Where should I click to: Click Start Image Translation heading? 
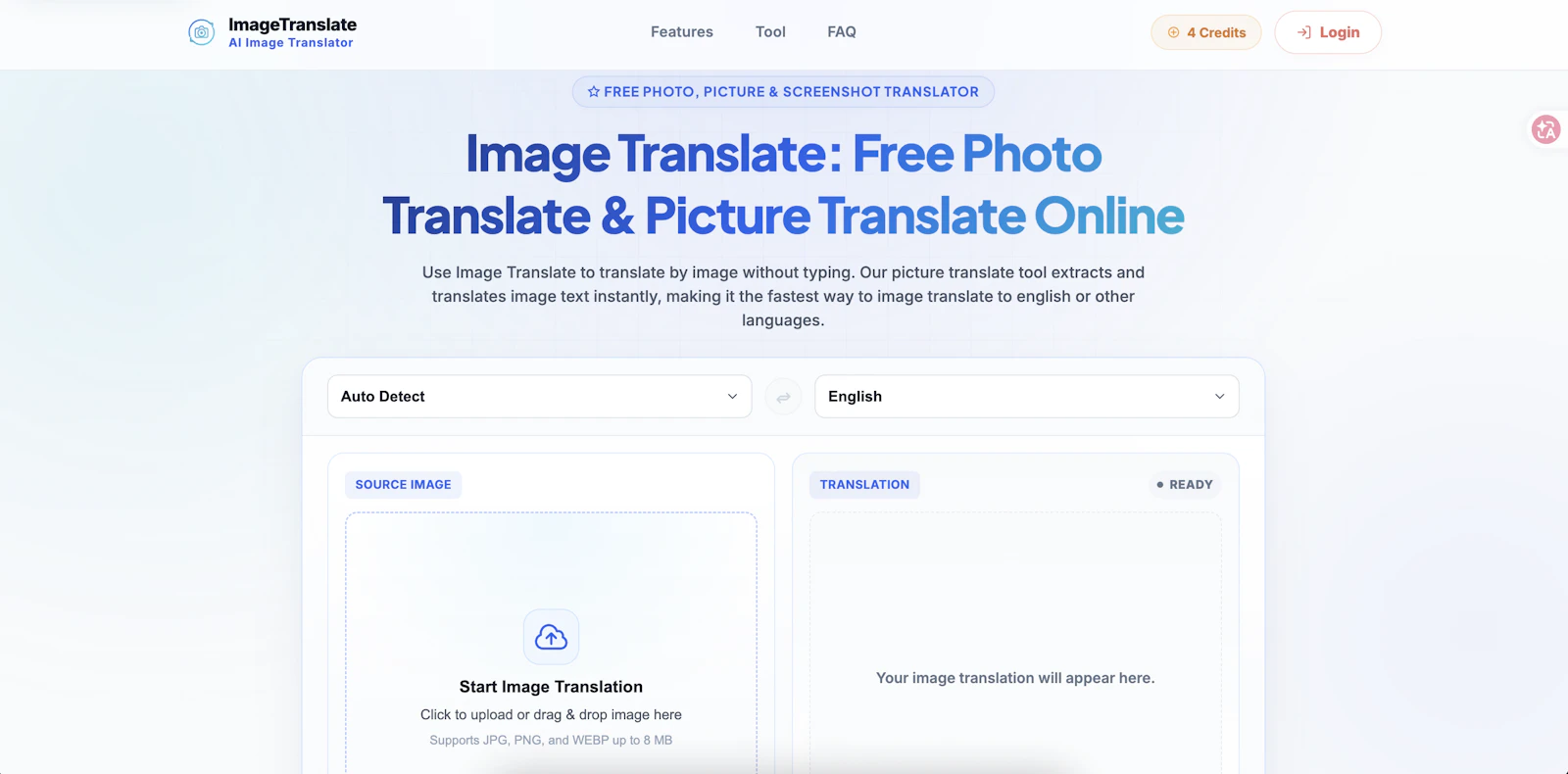coord(551,687)
